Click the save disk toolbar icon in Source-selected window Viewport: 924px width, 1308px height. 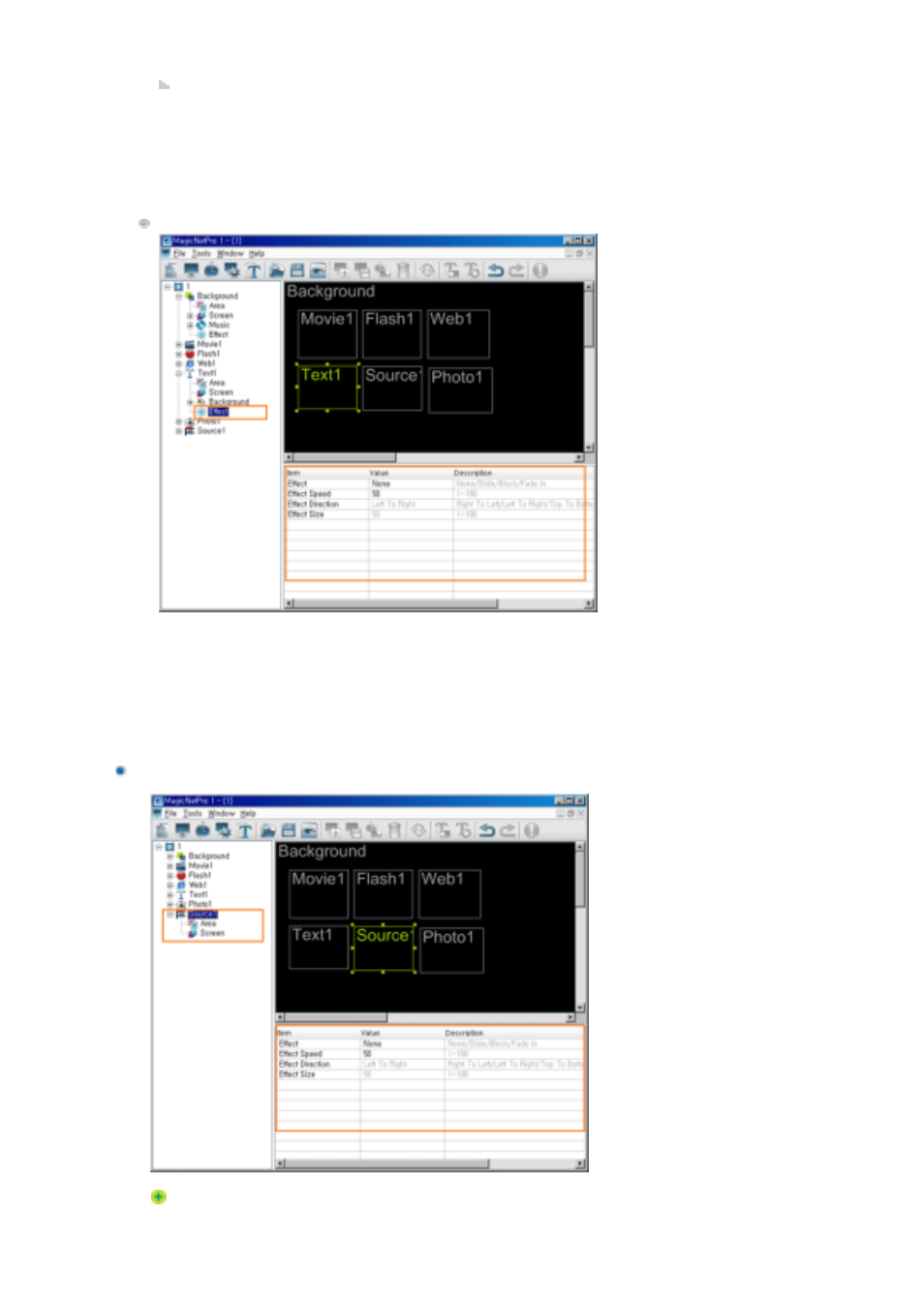point(288,831)
